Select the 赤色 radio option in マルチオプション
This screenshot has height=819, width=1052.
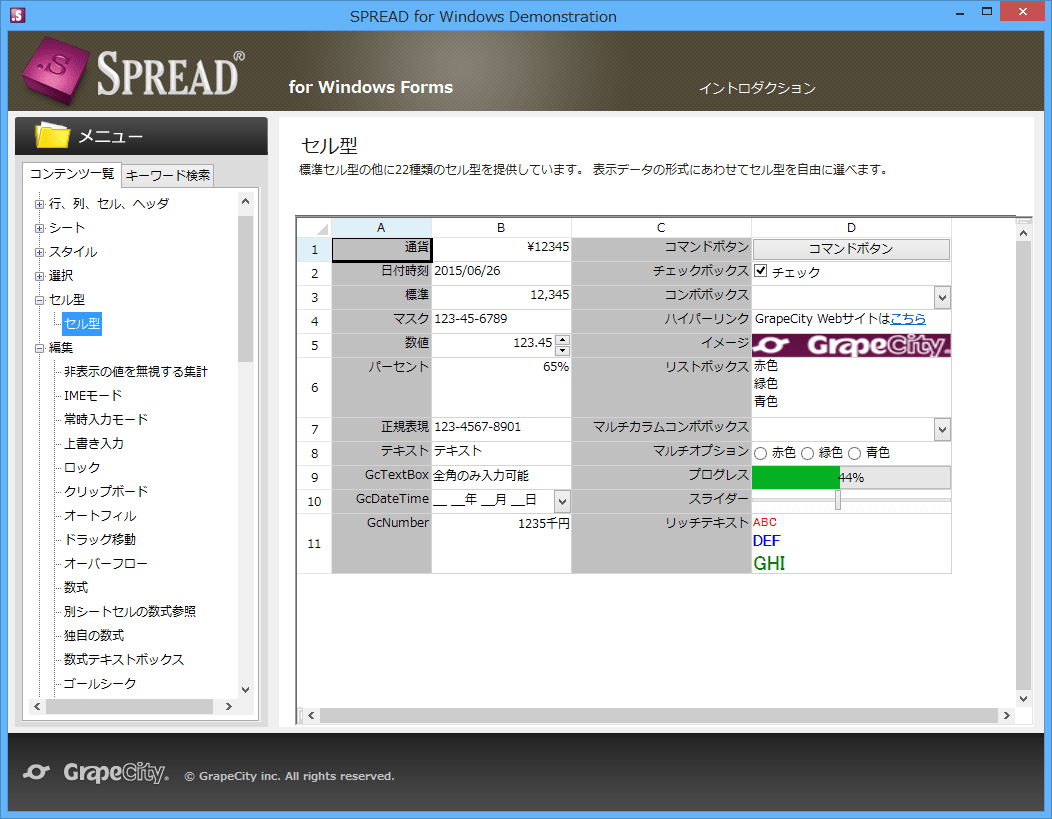[763, 453]
